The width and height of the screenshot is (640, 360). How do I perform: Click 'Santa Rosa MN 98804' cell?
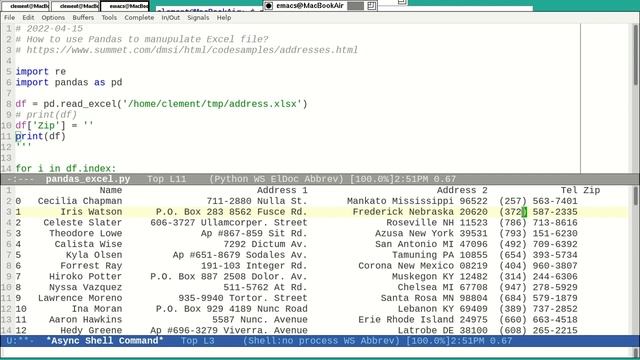pyautogui.click(x=434, y=298)
